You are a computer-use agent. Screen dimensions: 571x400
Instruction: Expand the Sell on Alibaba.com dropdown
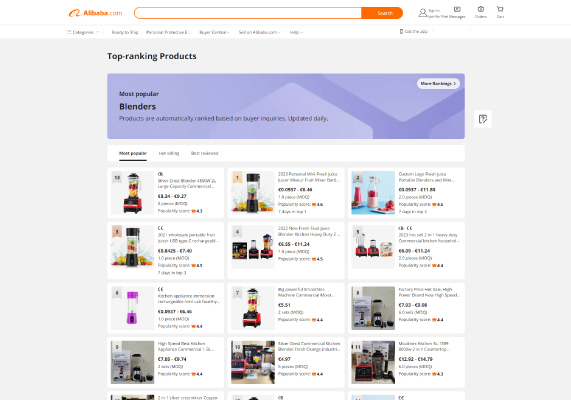pyautogui.click(x=259, y=32)
